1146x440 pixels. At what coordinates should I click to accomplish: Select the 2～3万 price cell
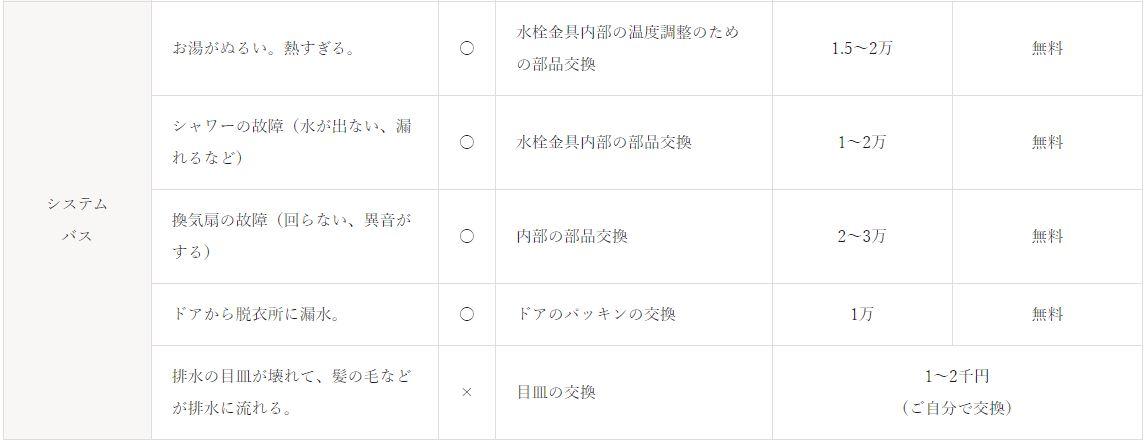[862, 237]
